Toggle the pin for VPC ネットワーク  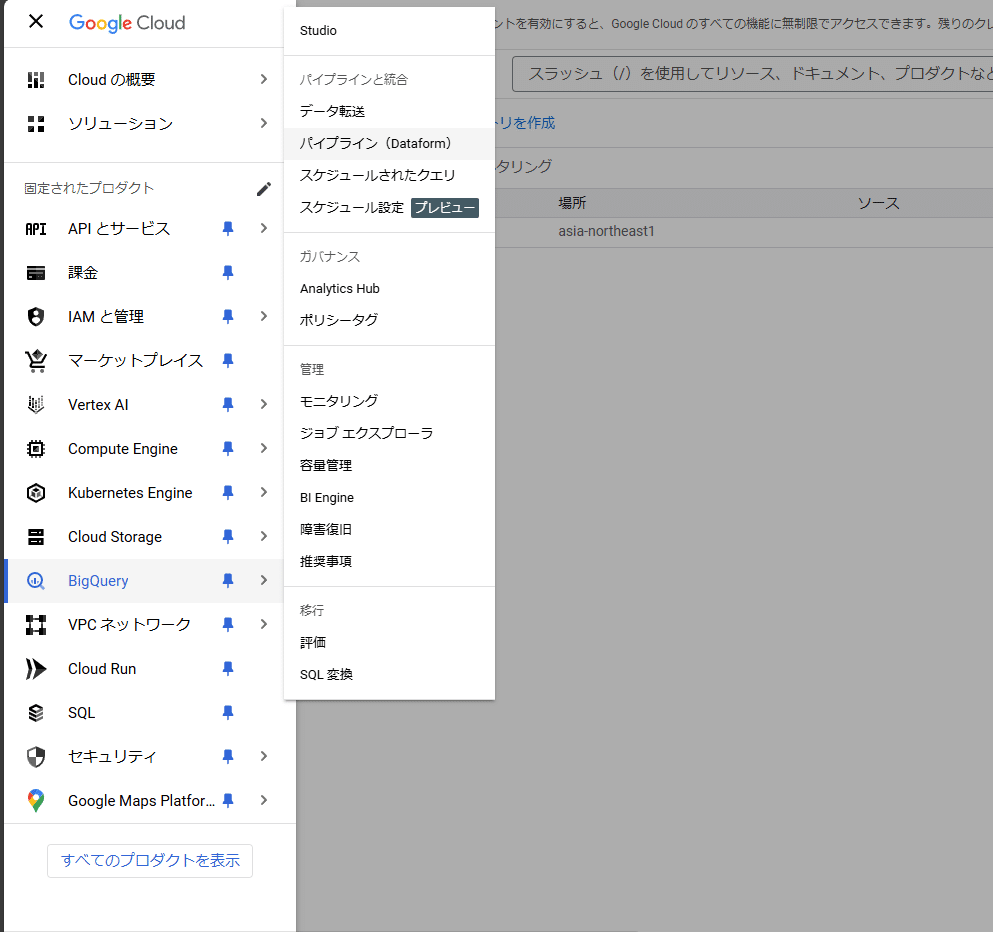point(228,625)
